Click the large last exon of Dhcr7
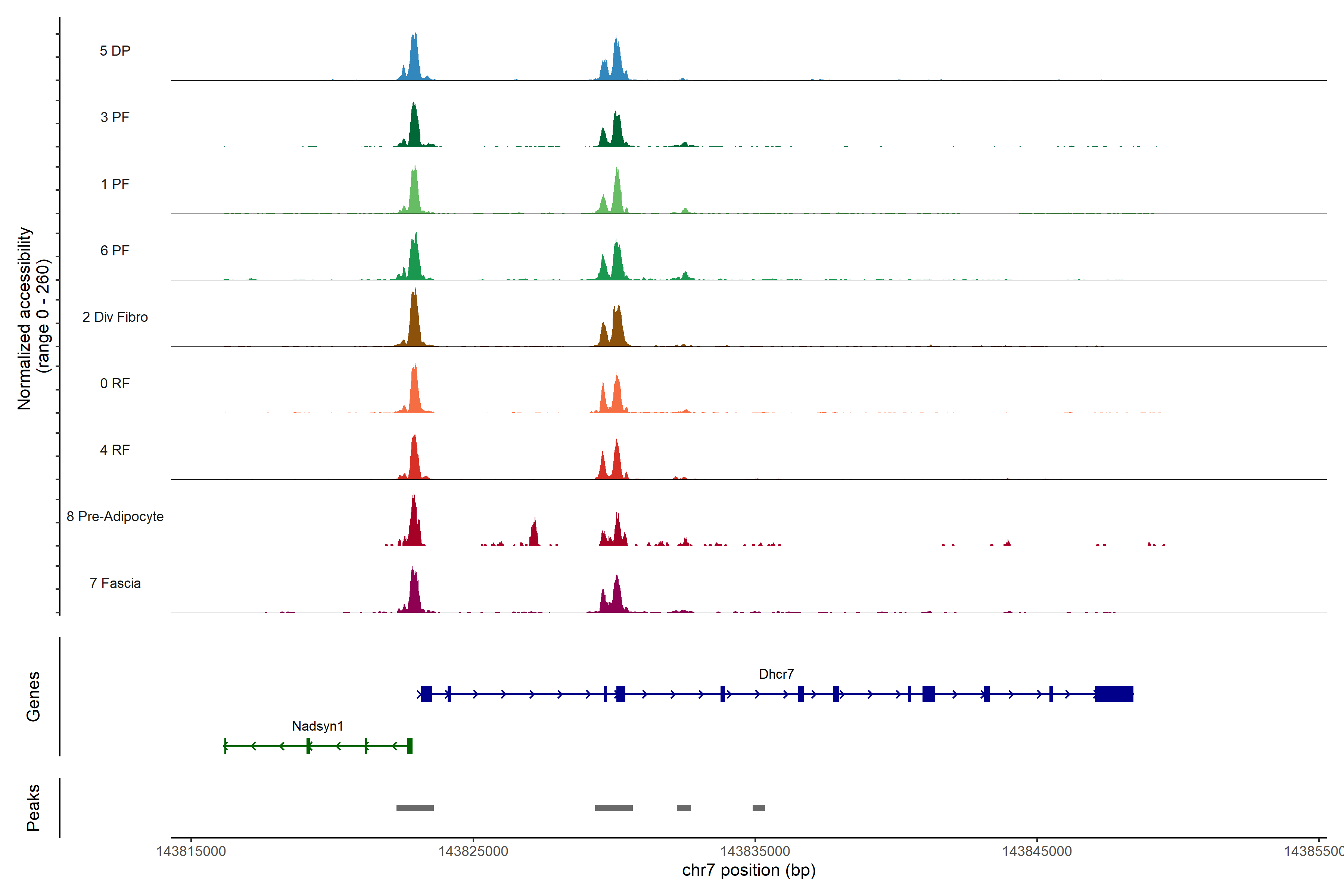This screenshot has height=896, width=1344. [1114, 694]
